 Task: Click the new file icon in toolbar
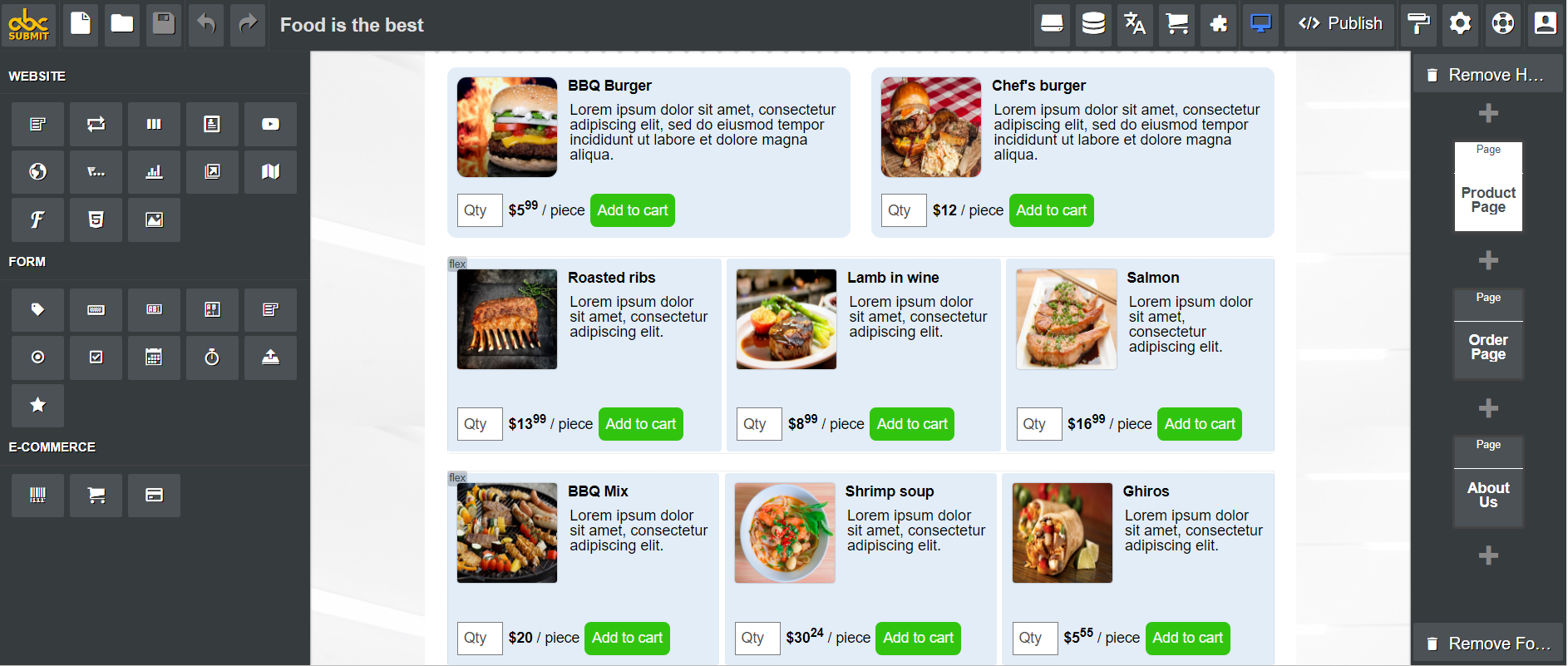pos(81,24)
